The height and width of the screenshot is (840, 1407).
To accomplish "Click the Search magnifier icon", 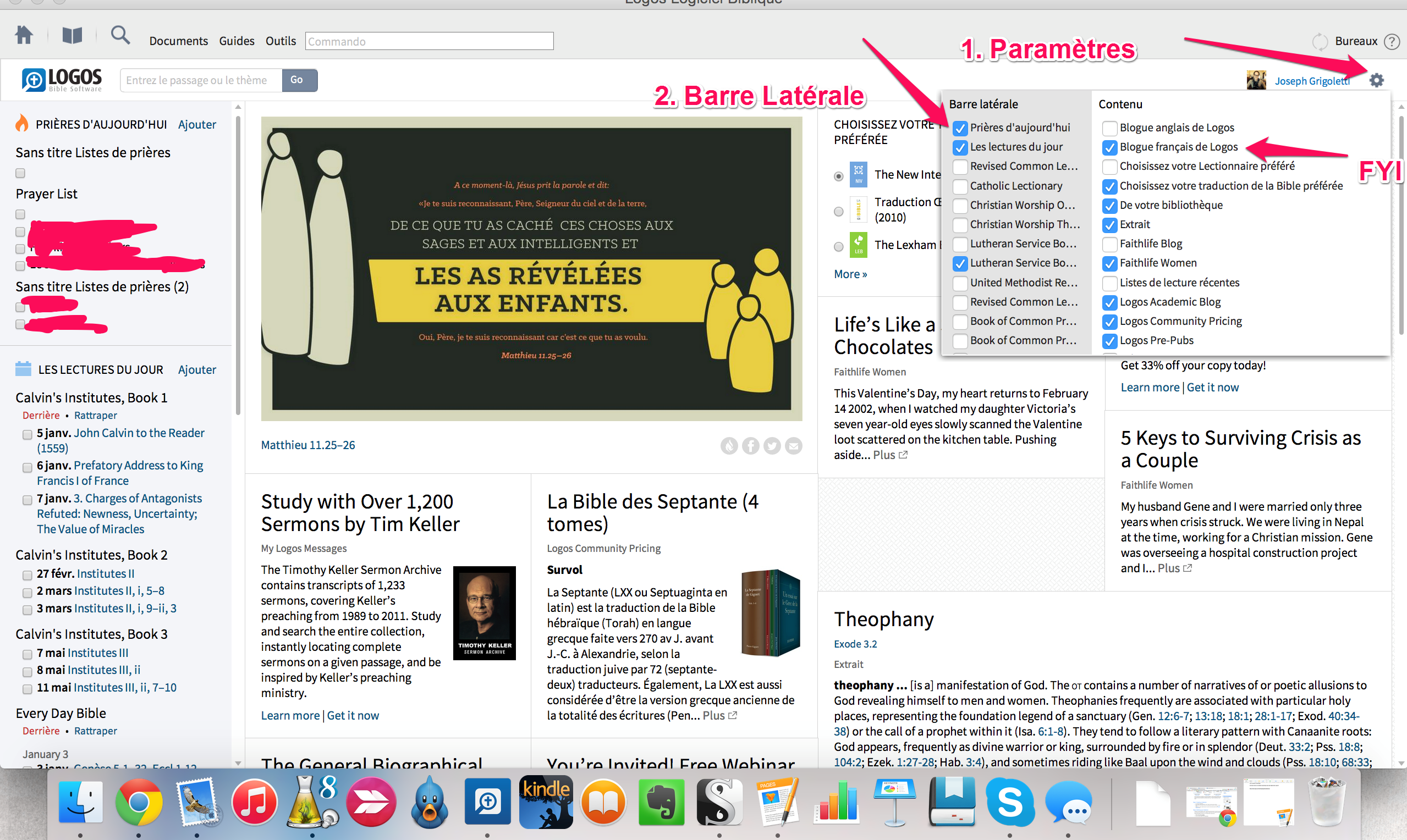I will coord(119,36).
